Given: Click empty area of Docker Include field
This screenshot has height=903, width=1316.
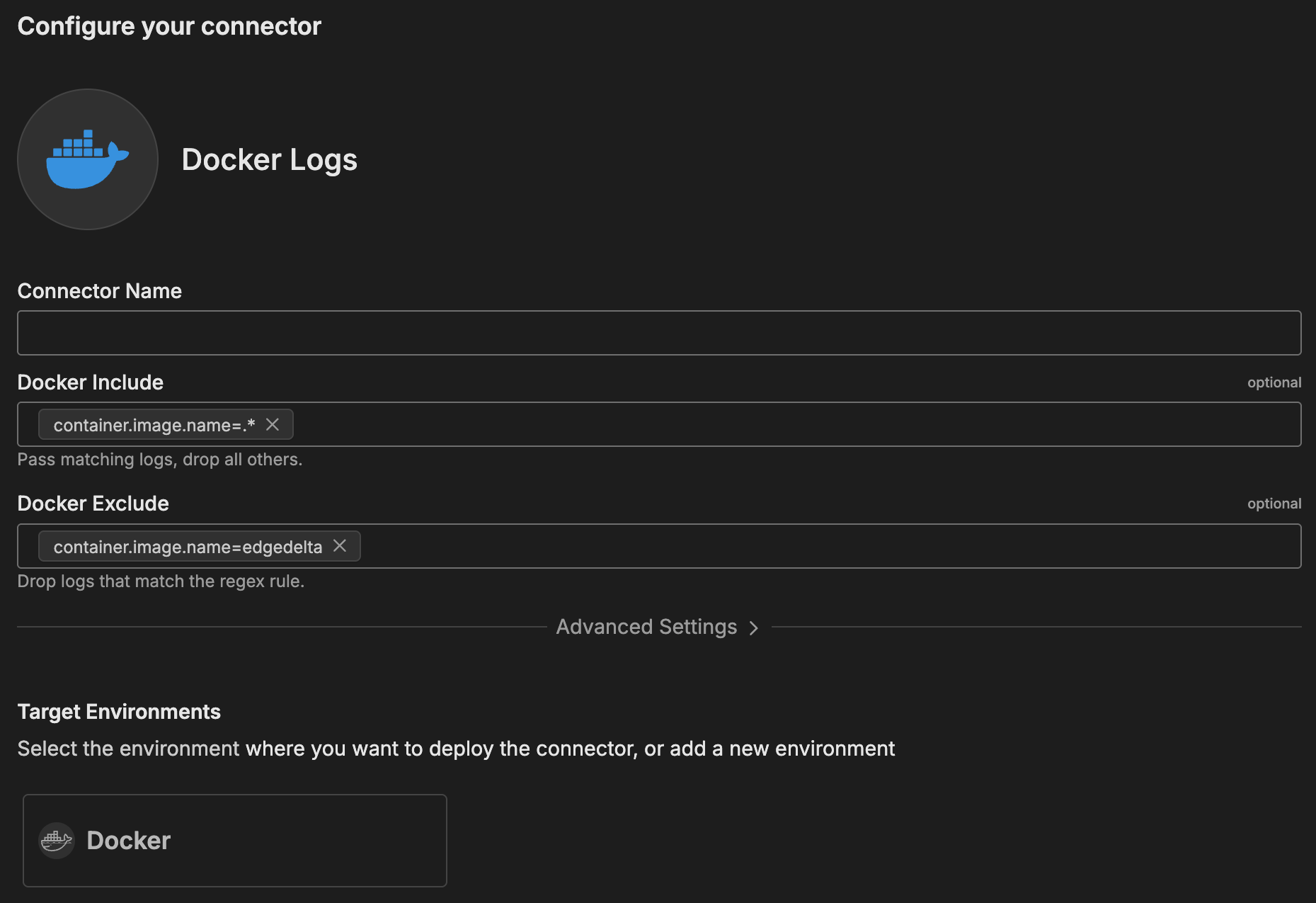Looking at the screenshot, I should coord(779,424).
